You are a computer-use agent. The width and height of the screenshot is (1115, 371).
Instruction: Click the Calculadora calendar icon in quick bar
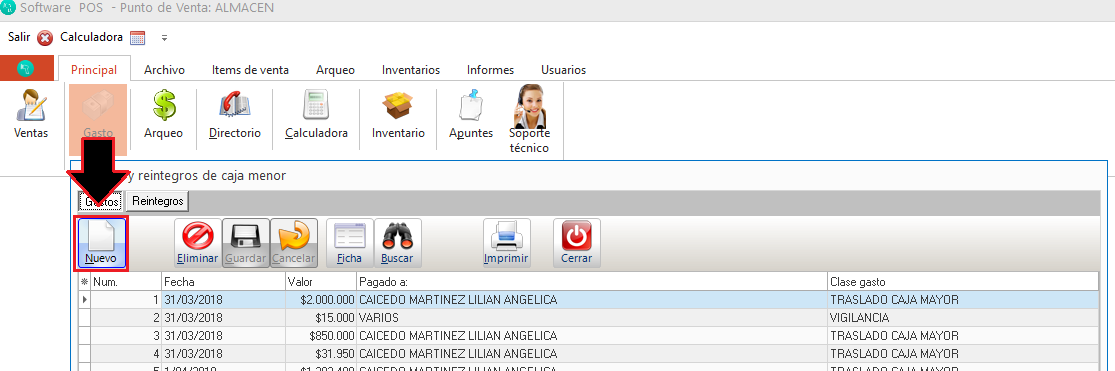(x=137, y=38)
